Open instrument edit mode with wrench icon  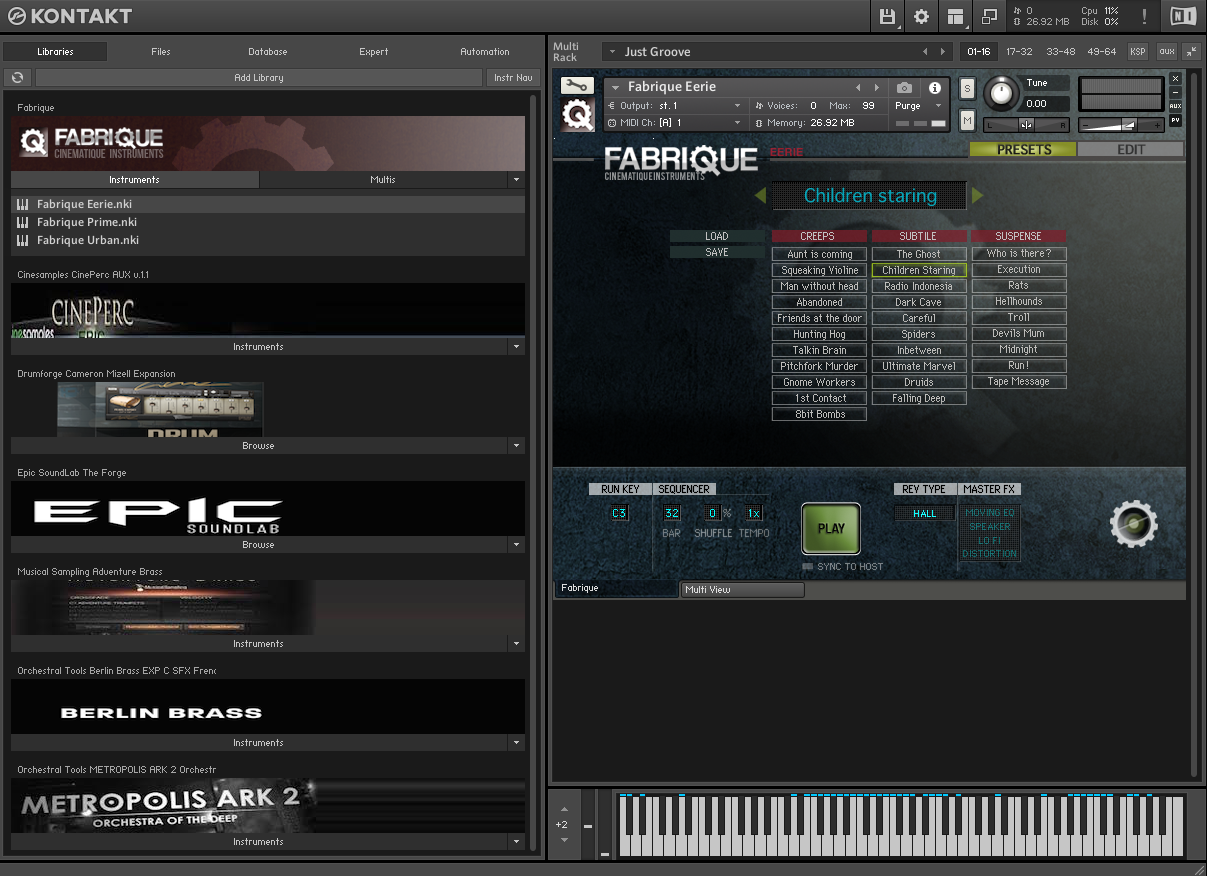576,86
